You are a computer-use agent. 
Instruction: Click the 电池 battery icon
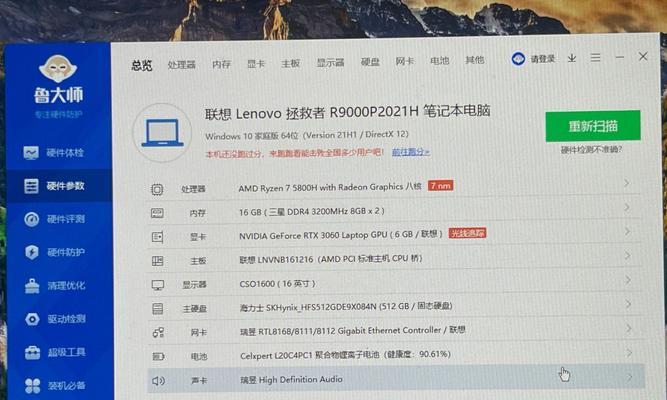(x=158, y=356)
